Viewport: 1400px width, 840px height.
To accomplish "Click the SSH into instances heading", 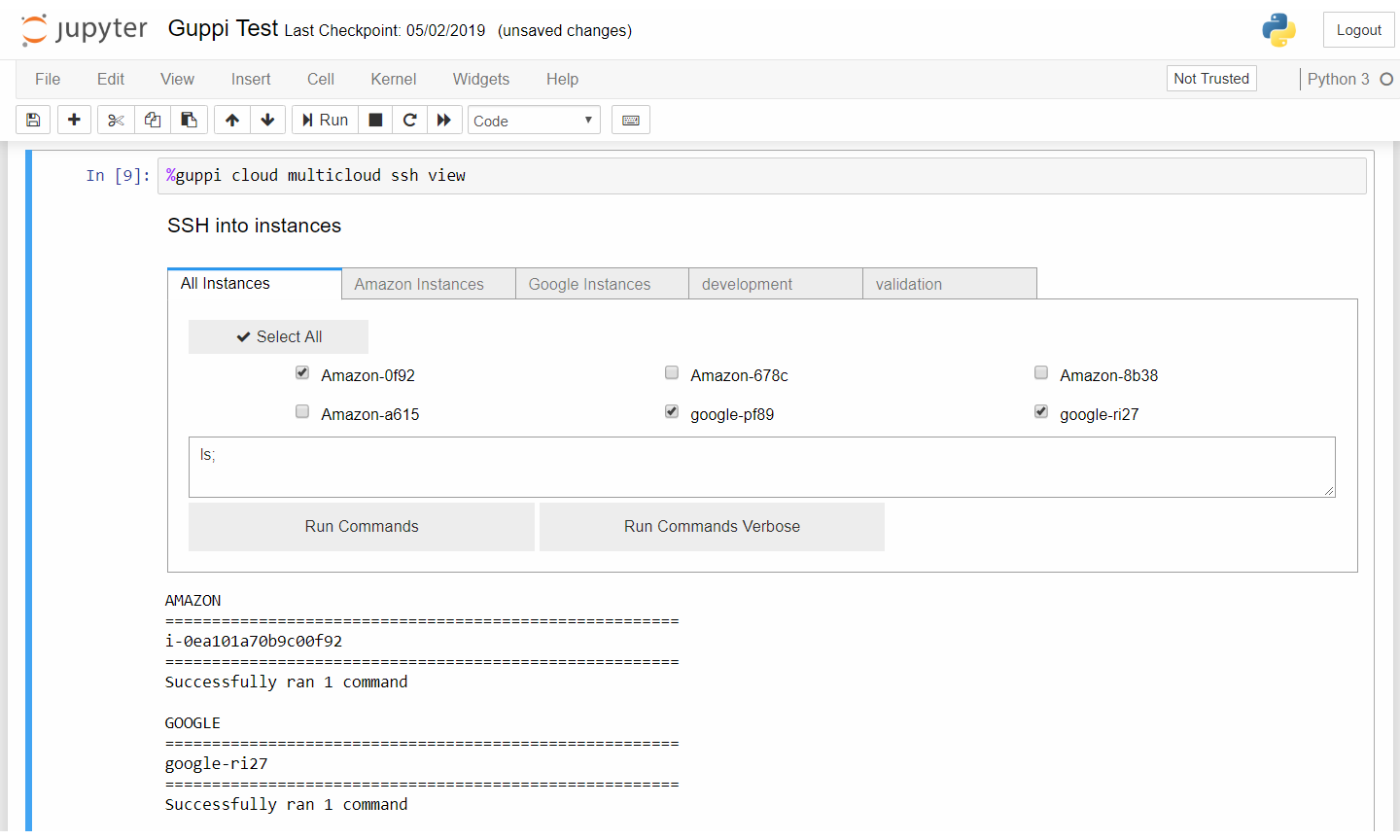I will pyautogui.click(x=254, y=226).
